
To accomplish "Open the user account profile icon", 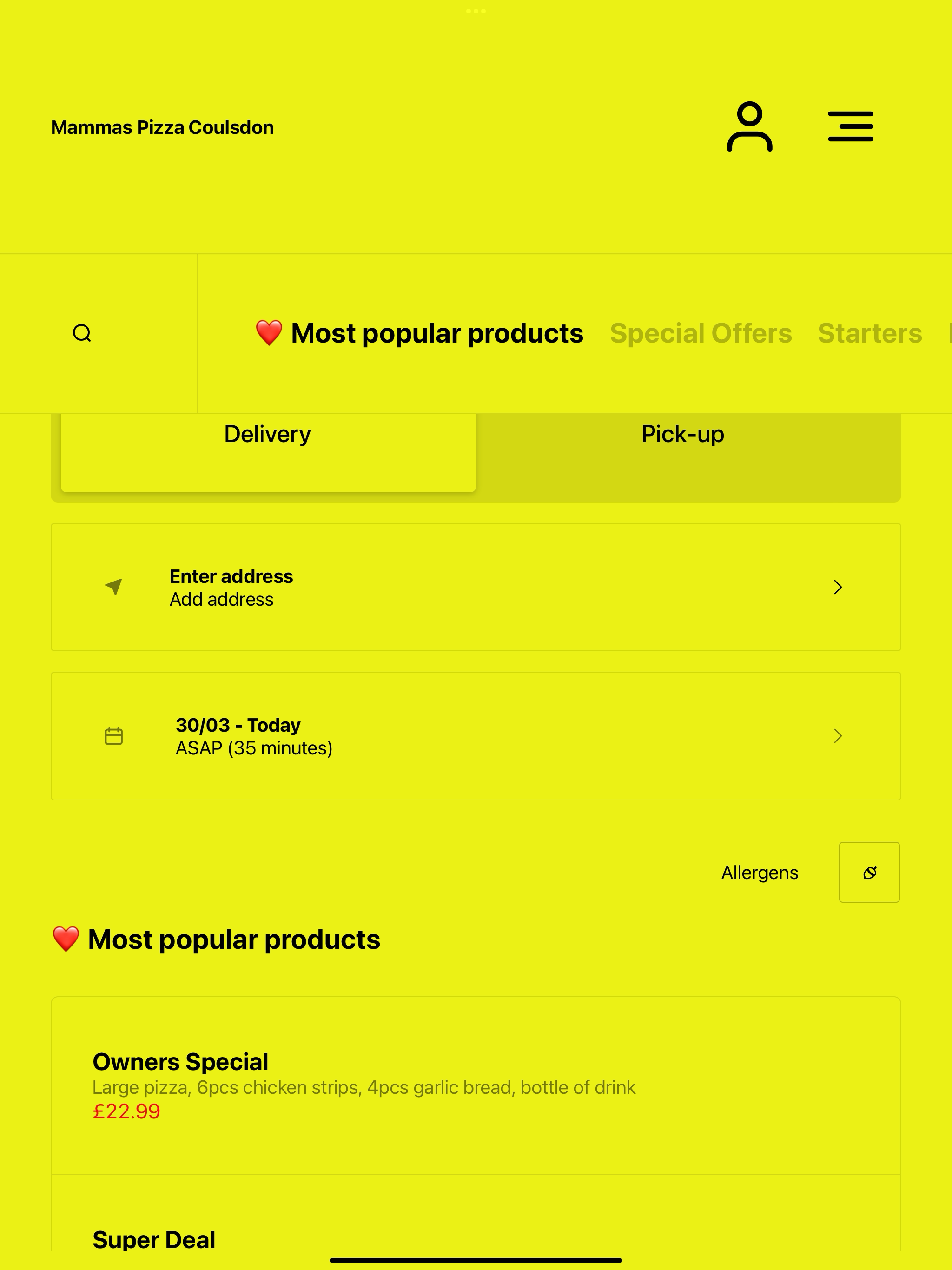I will coord(749,127).
